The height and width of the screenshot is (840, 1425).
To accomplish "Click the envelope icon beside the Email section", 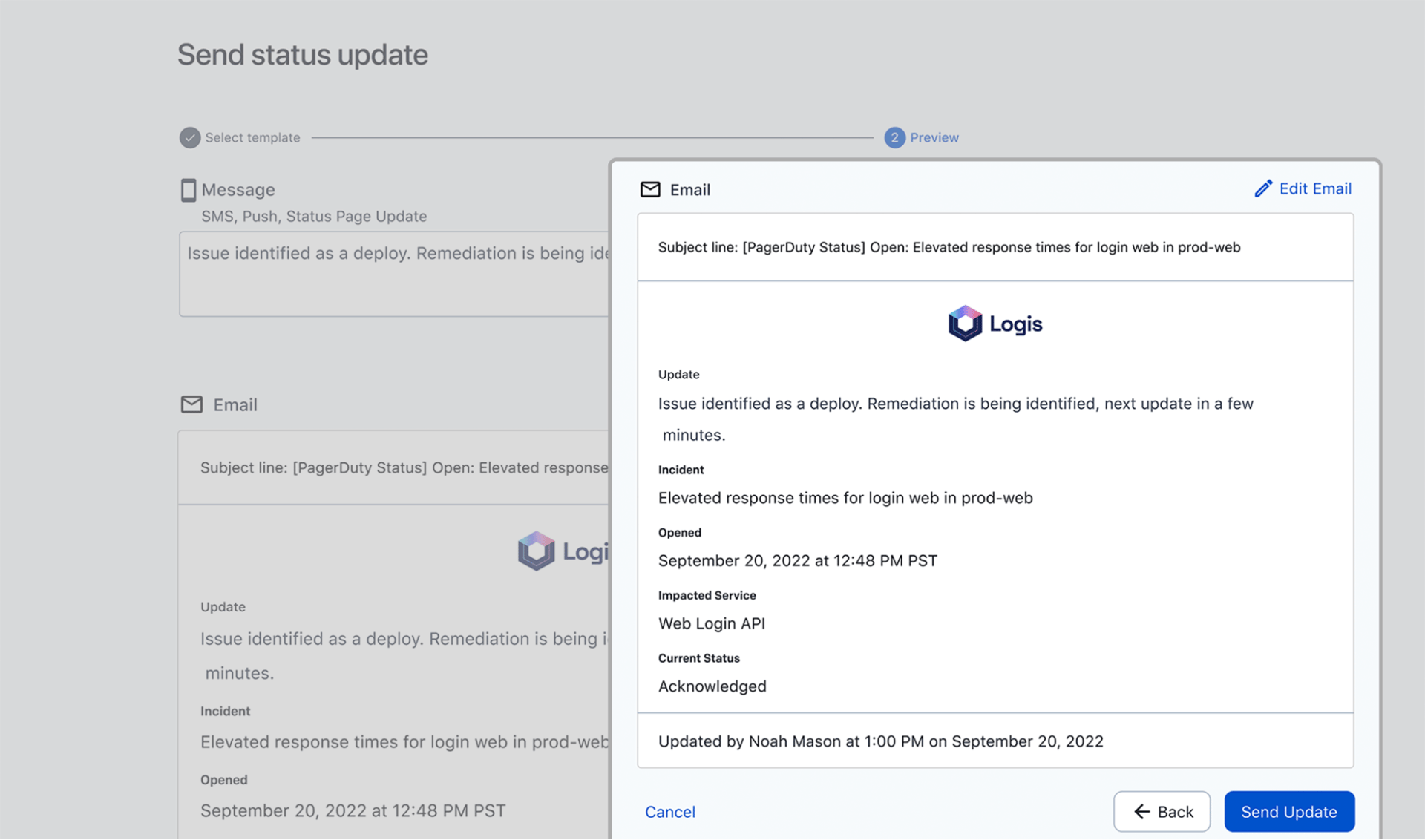I will click(x=191, y=404).
